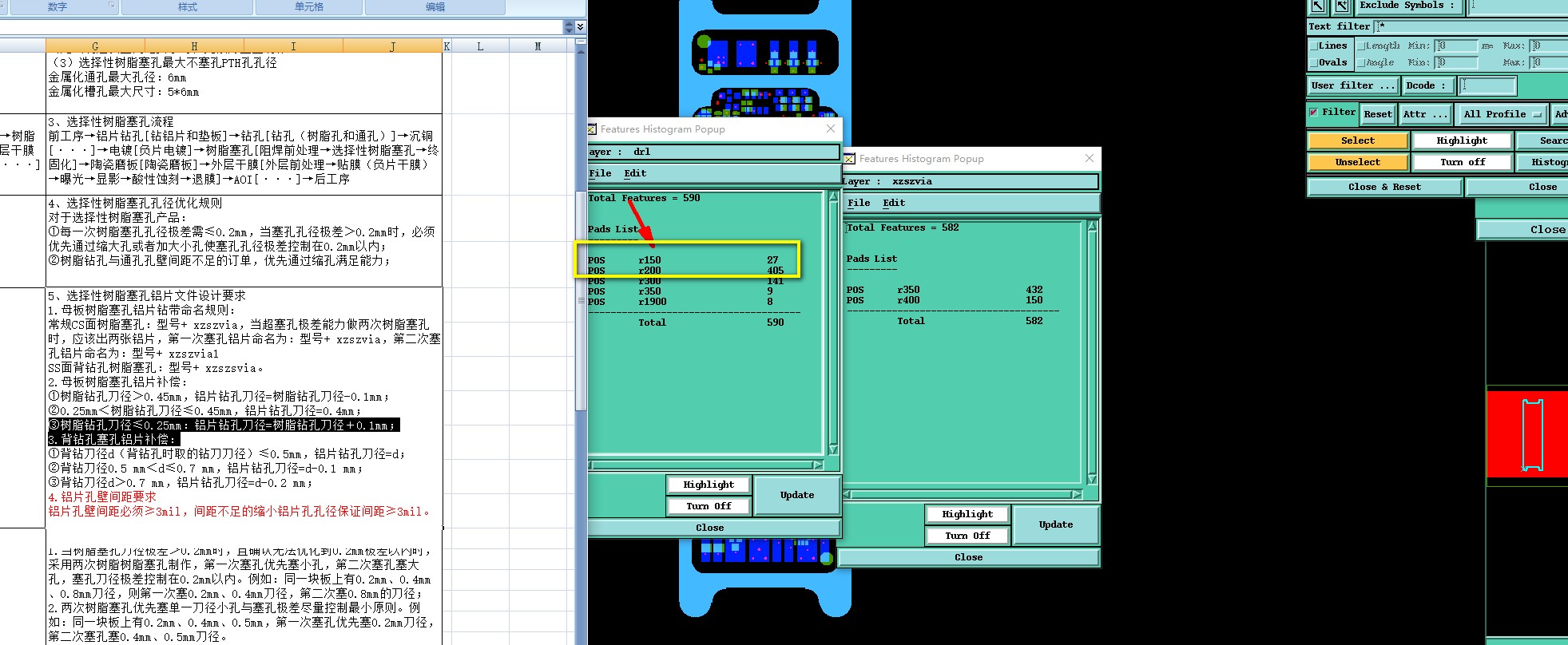The image size is (1568, 645).
Task: Open File menu in drl histogram popup
Action: (600, 173)
